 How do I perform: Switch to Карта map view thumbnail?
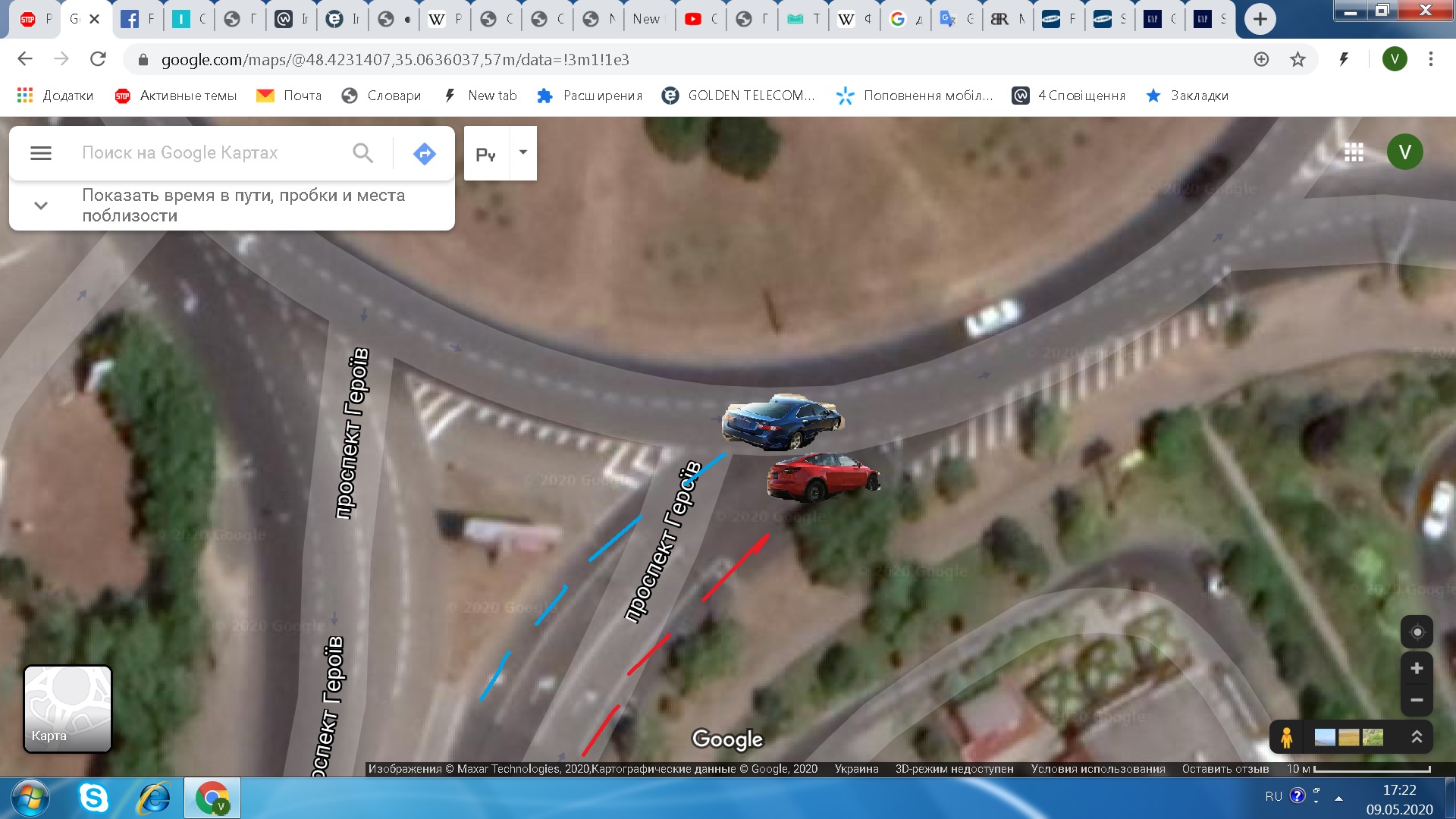pos(67,709)
